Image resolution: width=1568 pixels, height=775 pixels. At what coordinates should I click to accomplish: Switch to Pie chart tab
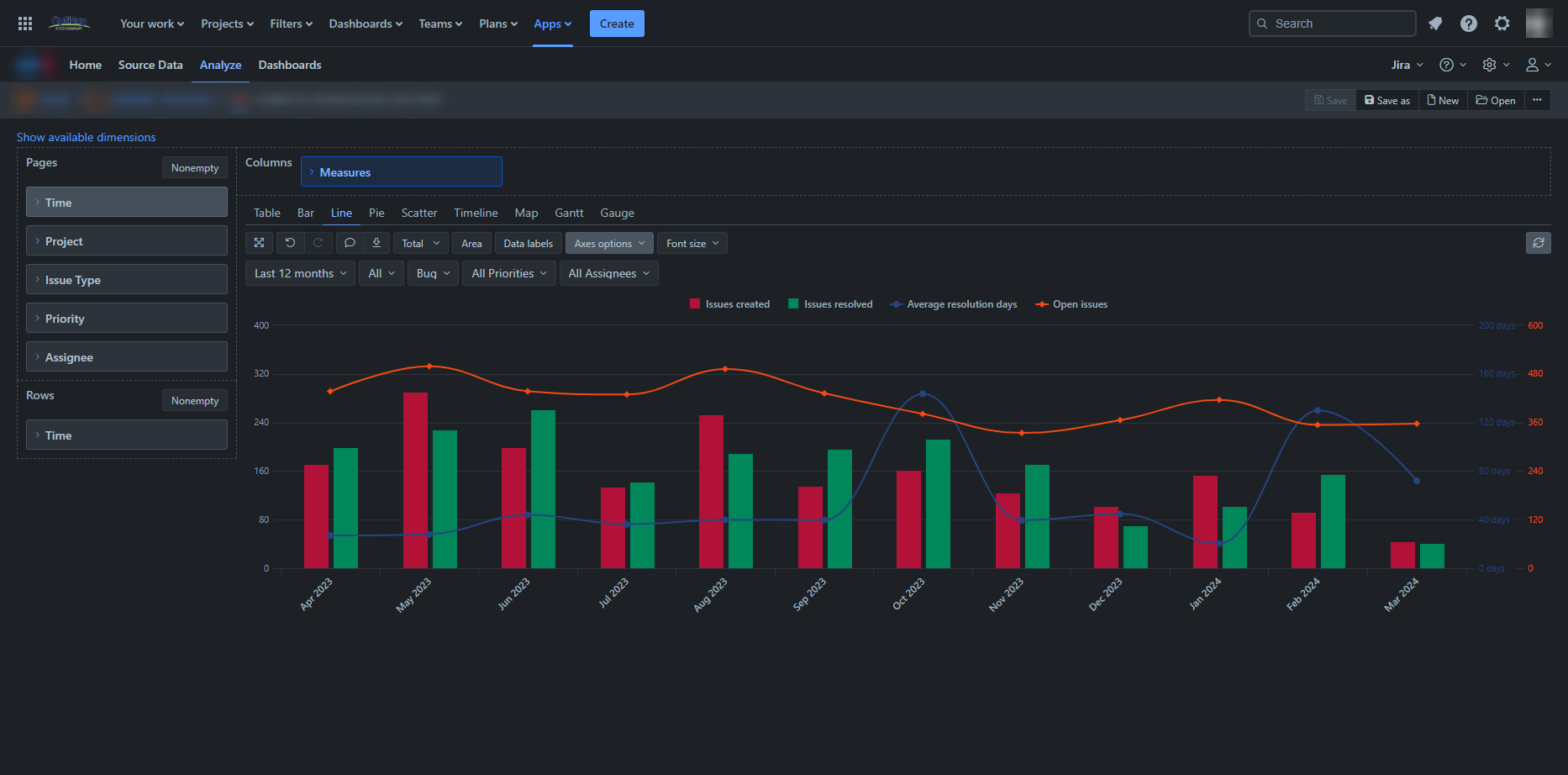[x=376, y=213]
